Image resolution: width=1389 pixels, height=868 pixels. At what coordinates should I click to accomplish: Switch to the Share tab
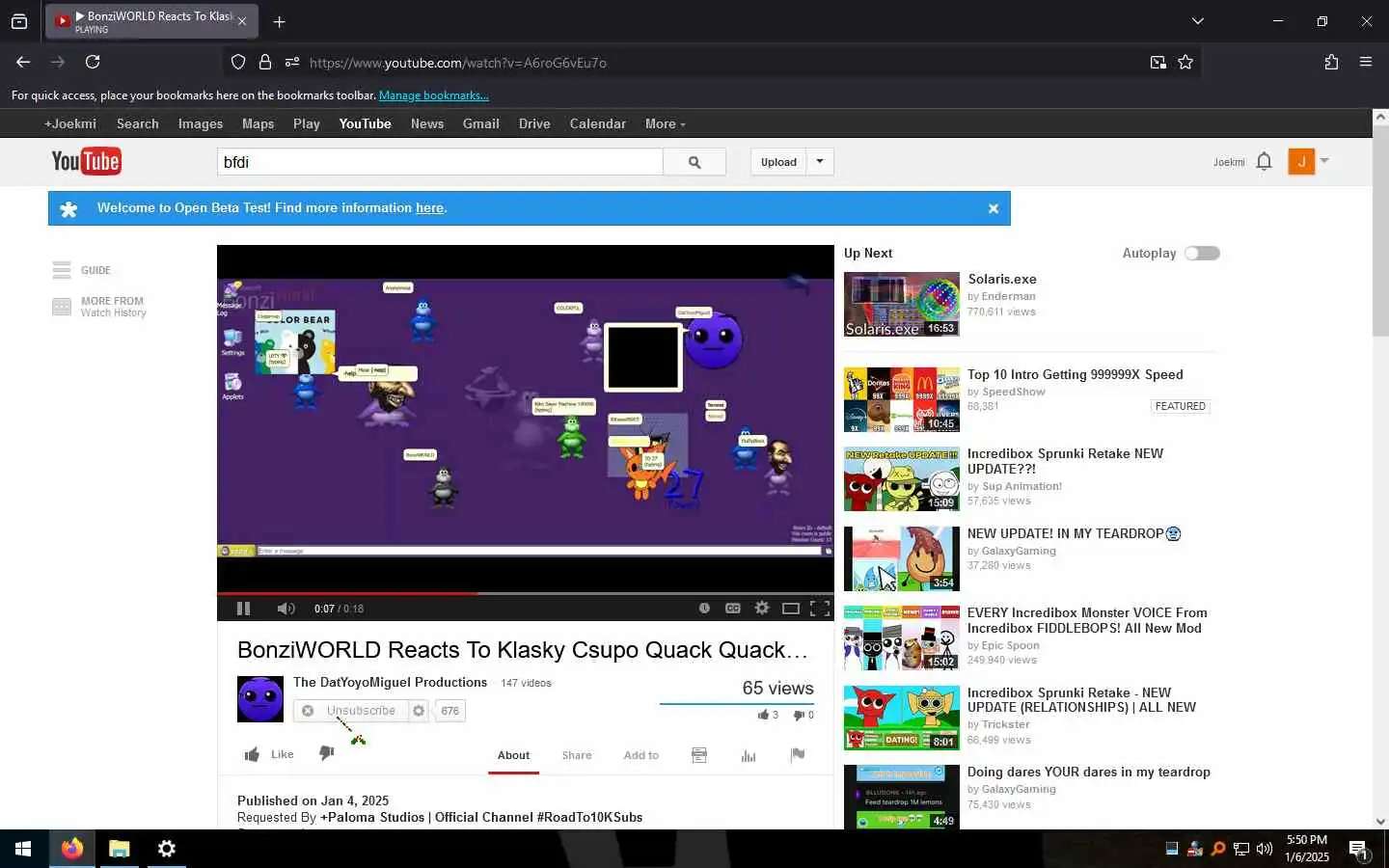coord(577,755)
